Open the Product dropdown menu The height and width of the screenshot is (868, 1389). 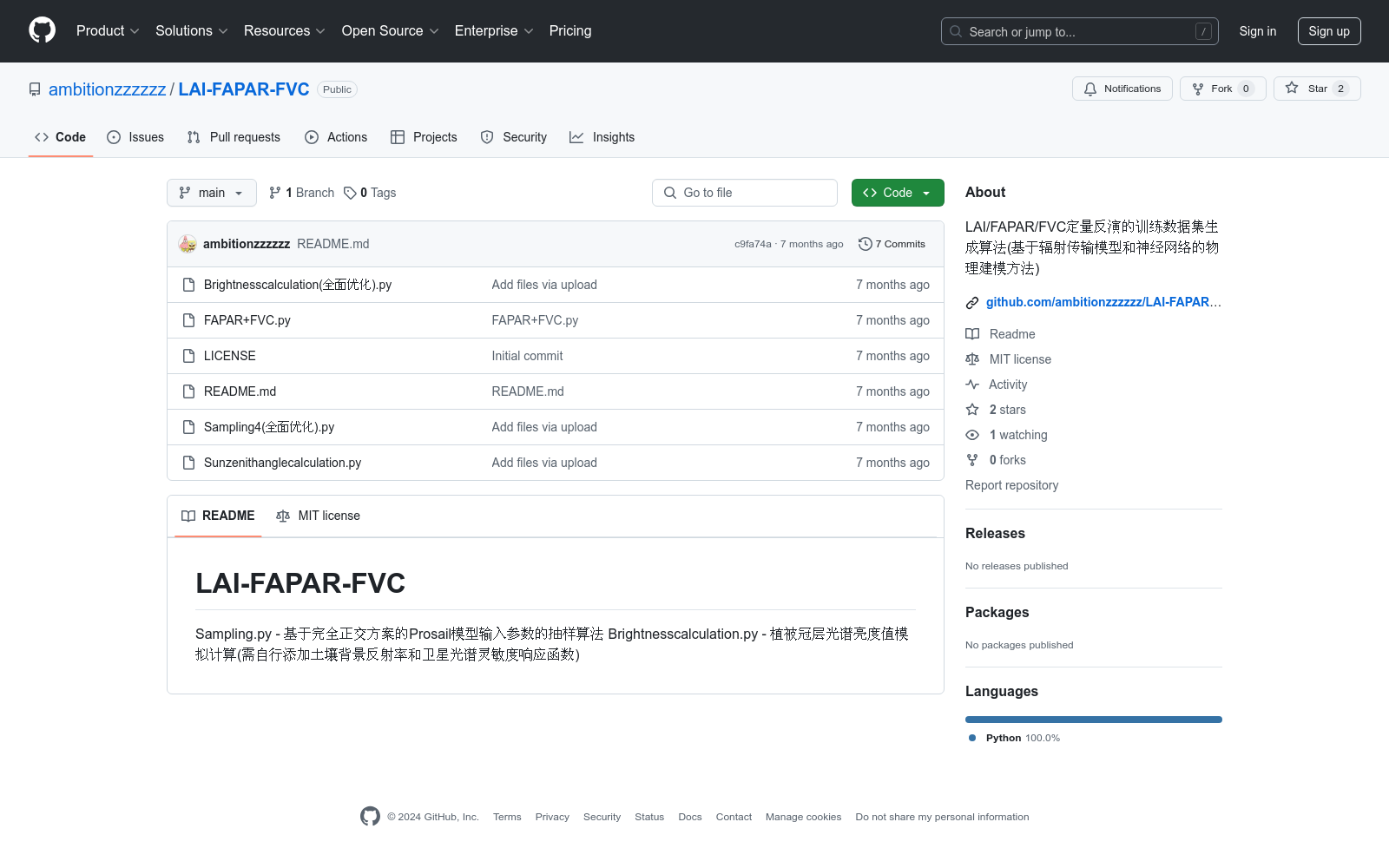[108, 30]
